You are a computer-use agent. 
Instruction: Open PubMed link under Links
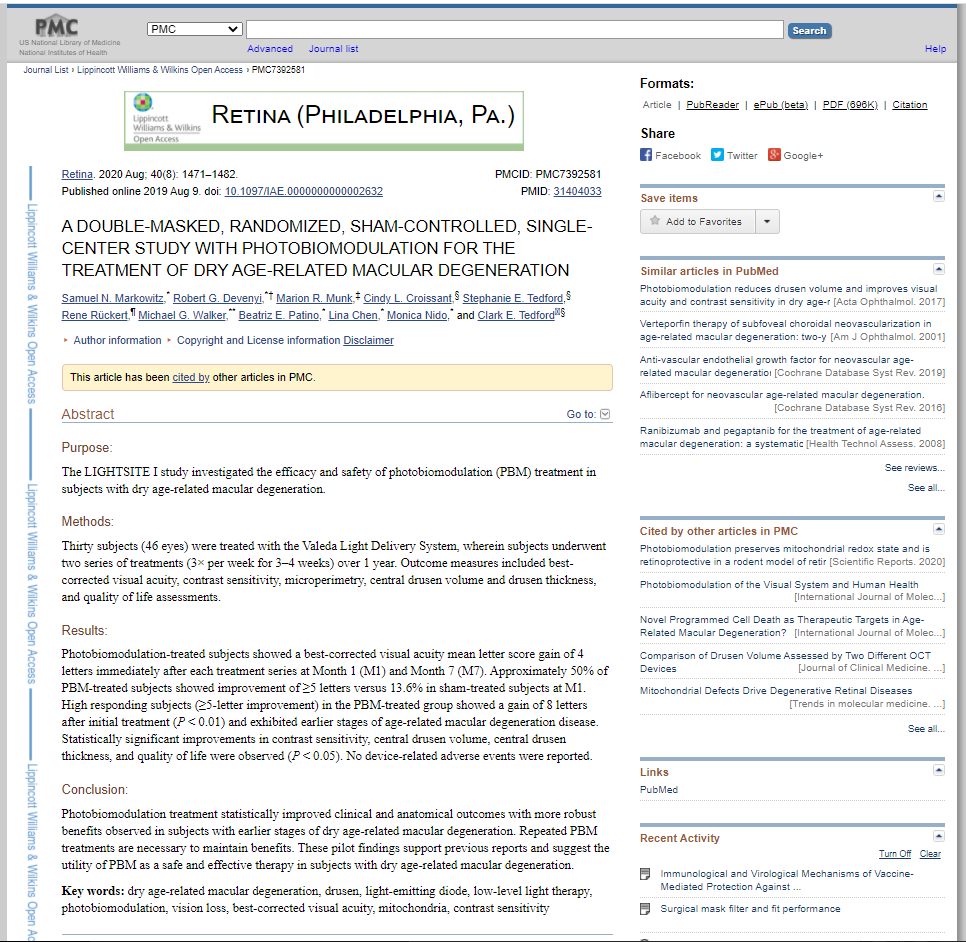click(x=659, y=789)
